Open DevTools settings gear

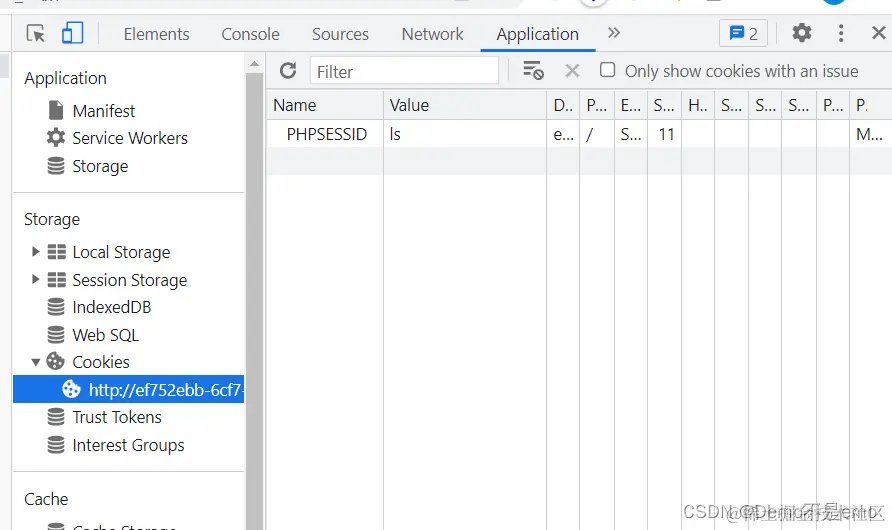tap(802, 33)
